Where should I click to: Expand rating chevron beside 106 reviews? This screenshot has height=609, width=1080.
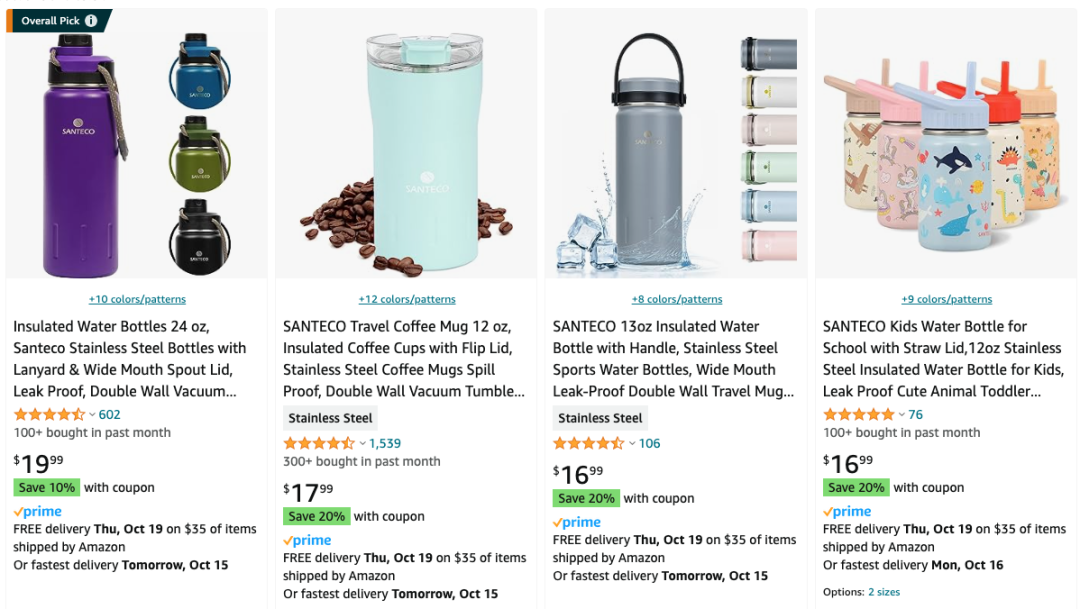(x=632, y=444)
